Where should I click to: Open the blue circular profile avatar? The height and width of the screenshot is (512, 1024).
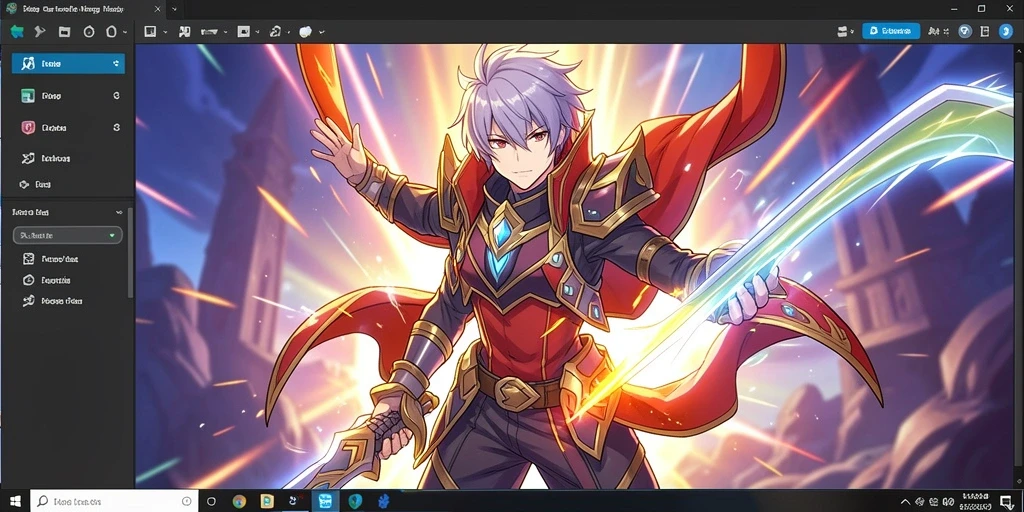1006,31
